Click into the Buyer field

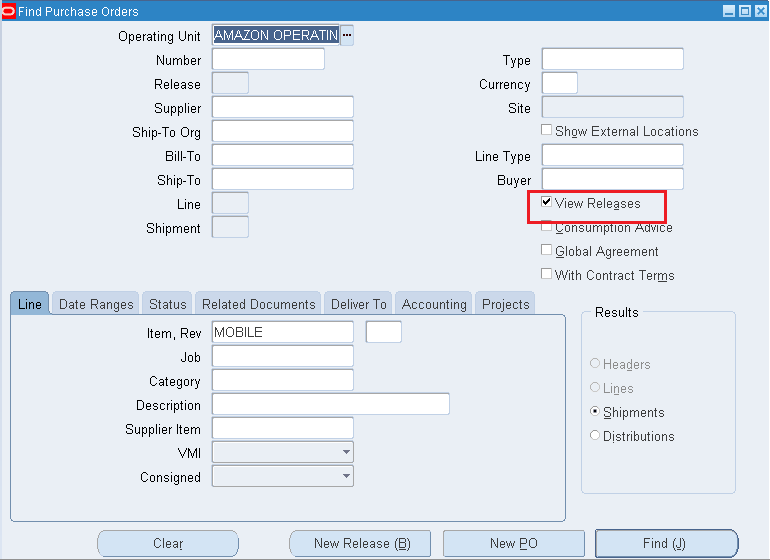[612, 179]
